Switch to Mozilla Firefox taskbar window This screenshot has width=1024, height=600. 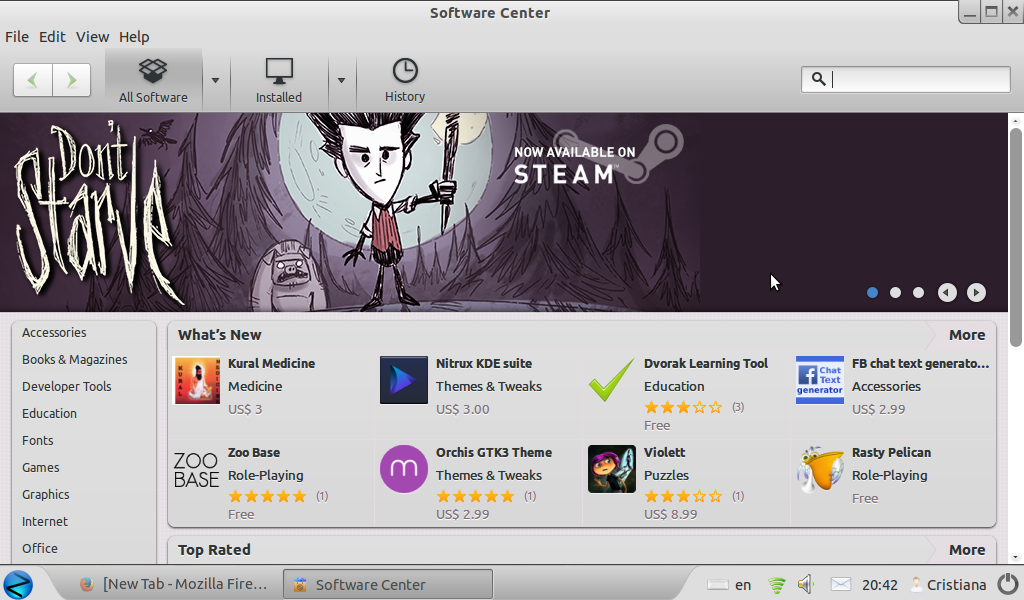pyautogui.click(x=173, y=584)
